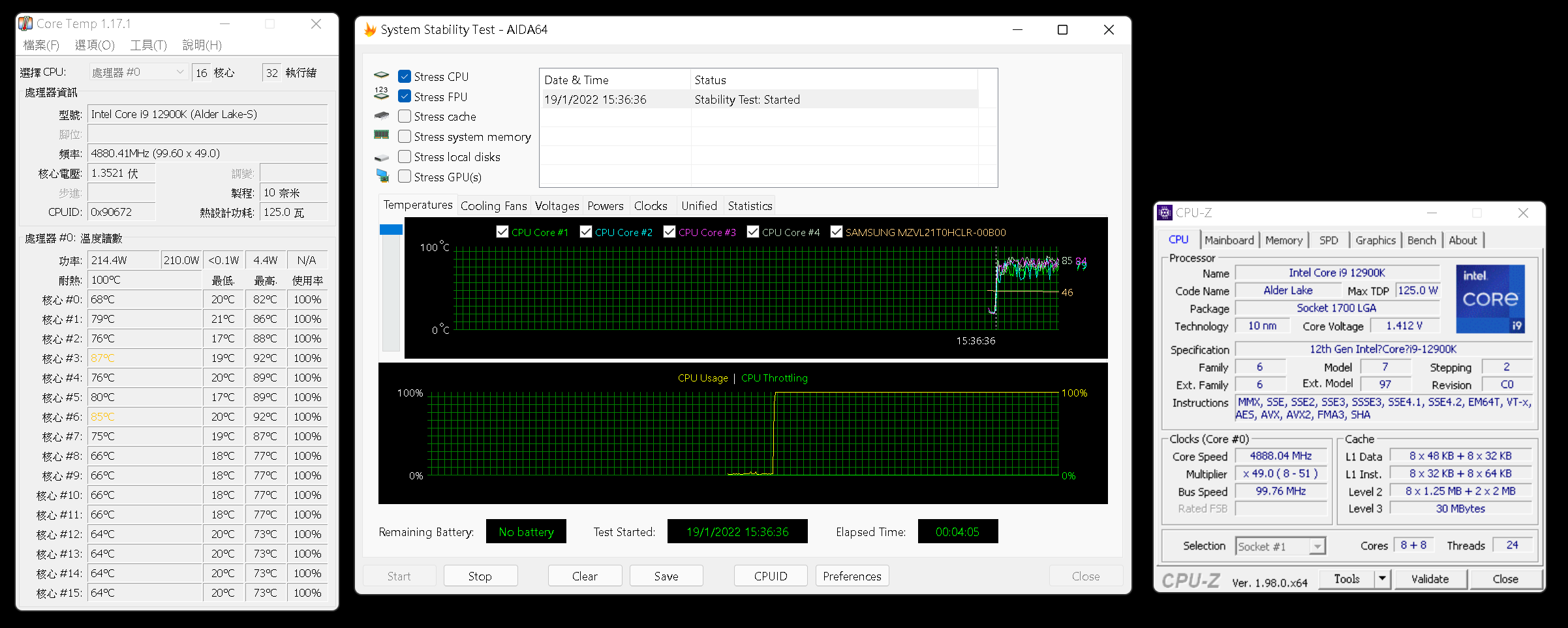Screen dimensions: 1568x628
Task: Open AIDA64 Preferences
Action: [x=852, y=576]
